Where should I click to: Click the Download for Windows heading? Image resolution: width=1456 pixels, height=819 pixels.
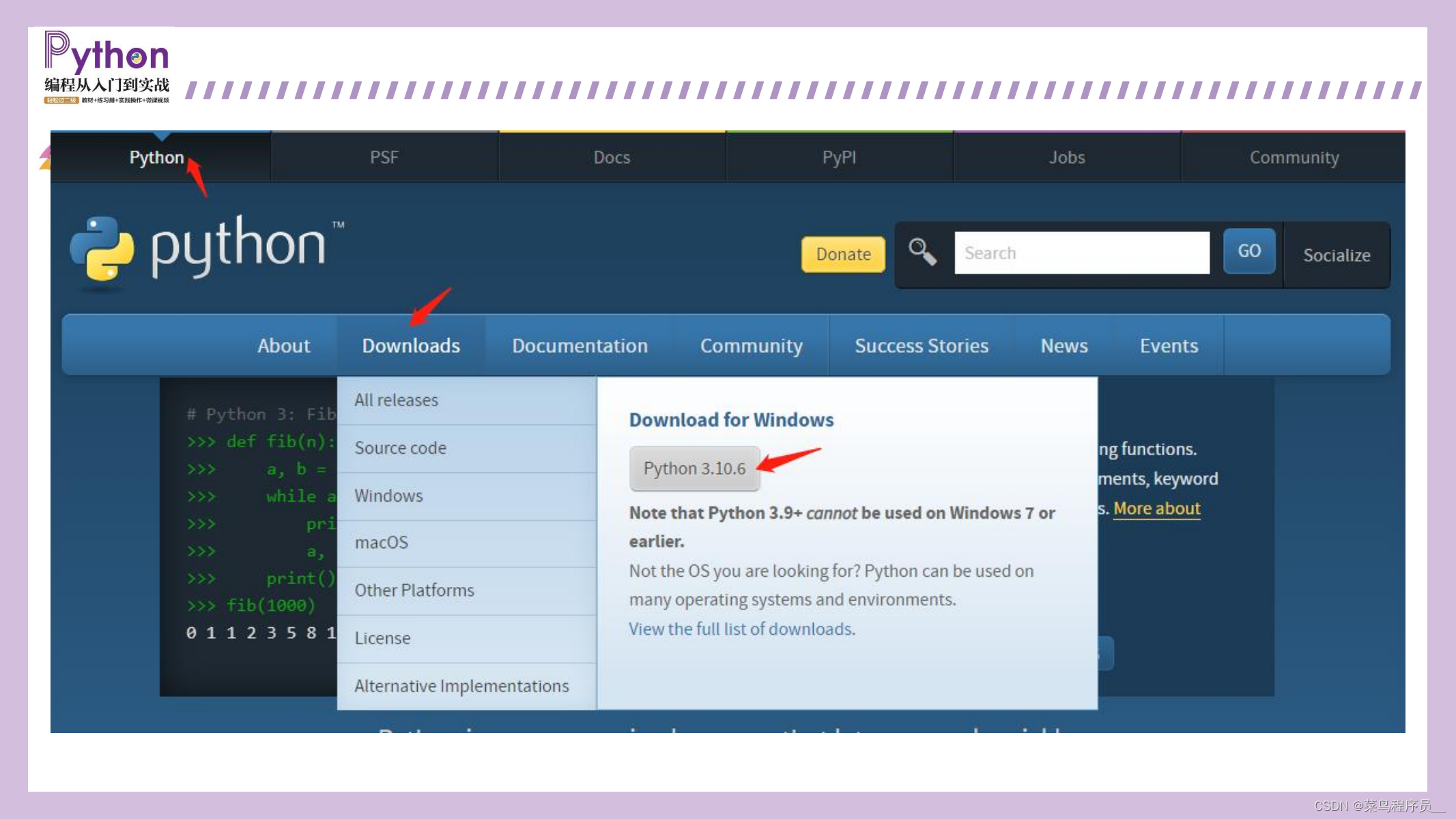732,420
